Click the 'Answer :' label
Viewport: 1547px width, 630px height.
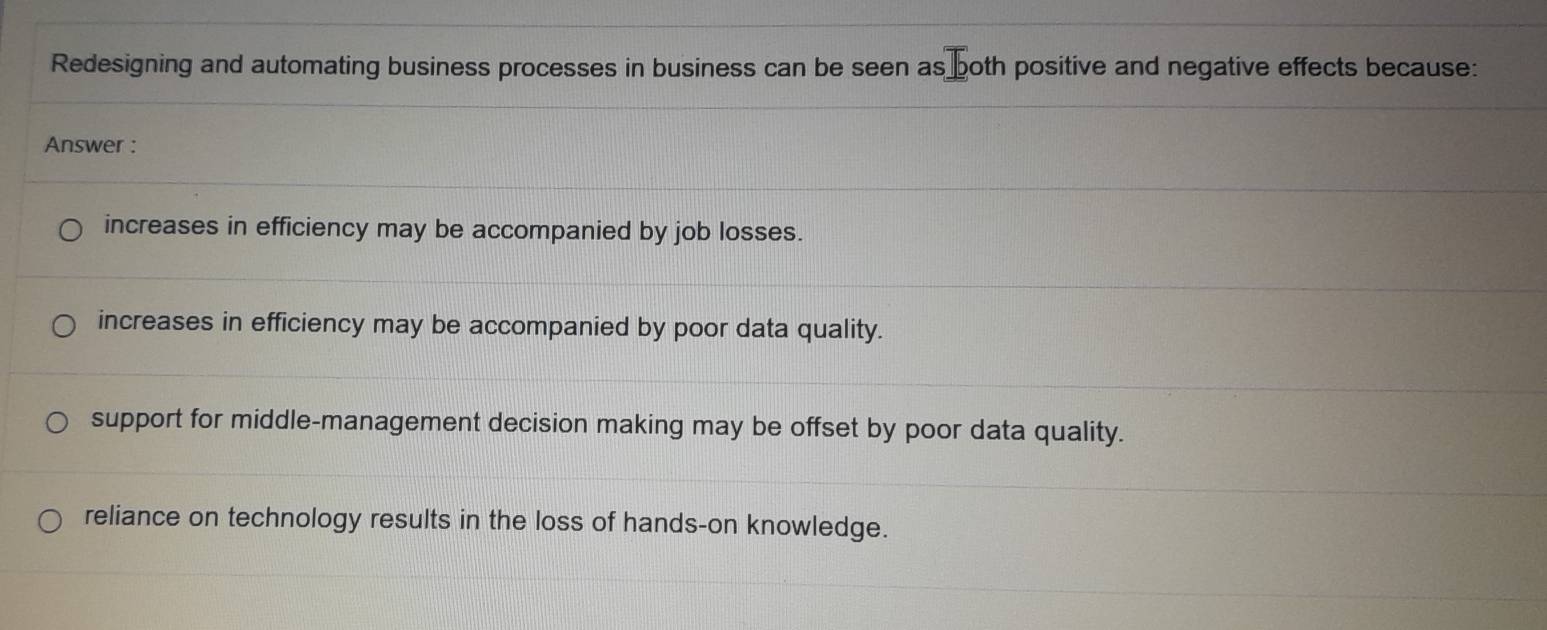point(90,145)
